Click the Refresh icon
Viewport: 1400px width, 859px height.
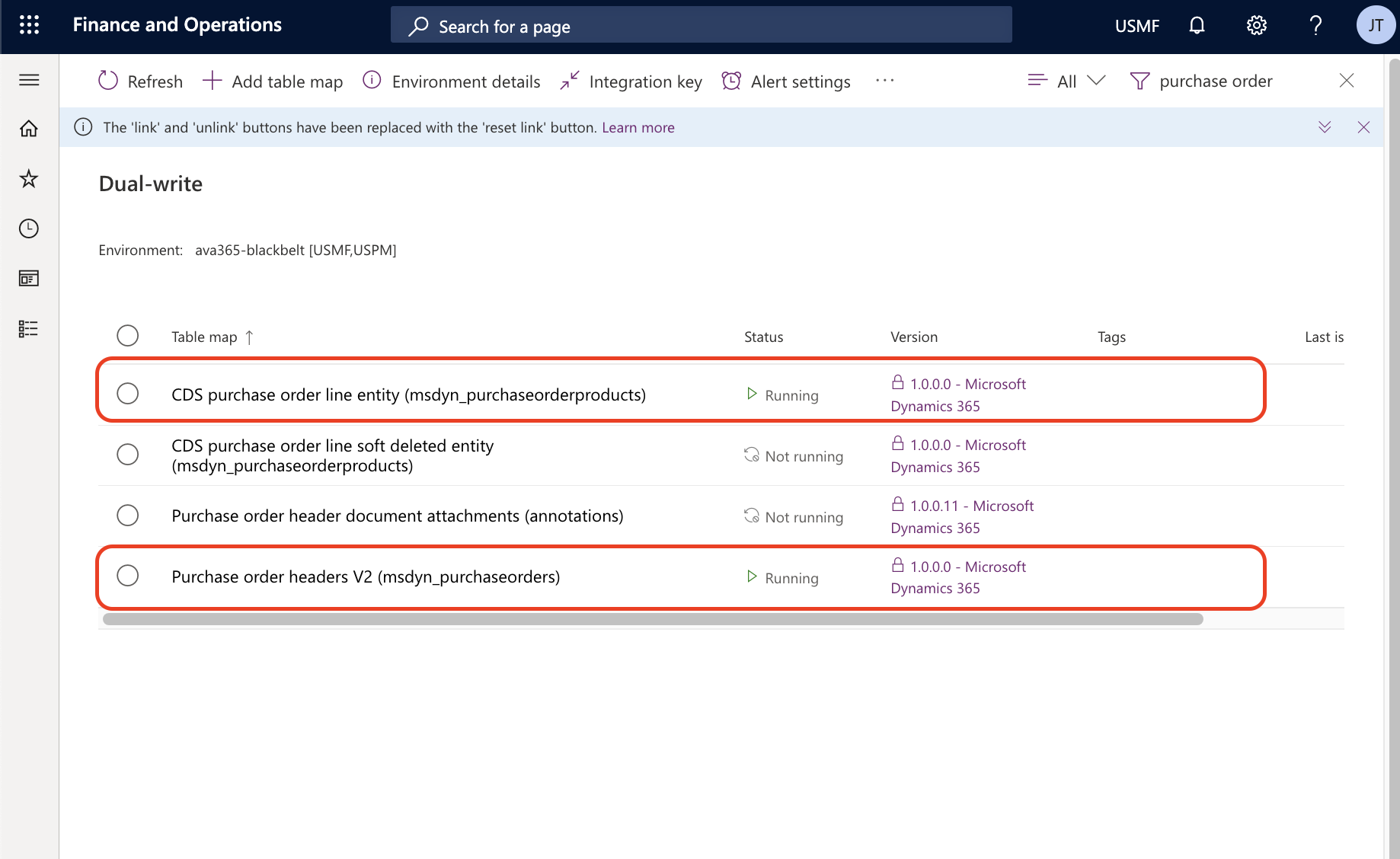point(108,81)
